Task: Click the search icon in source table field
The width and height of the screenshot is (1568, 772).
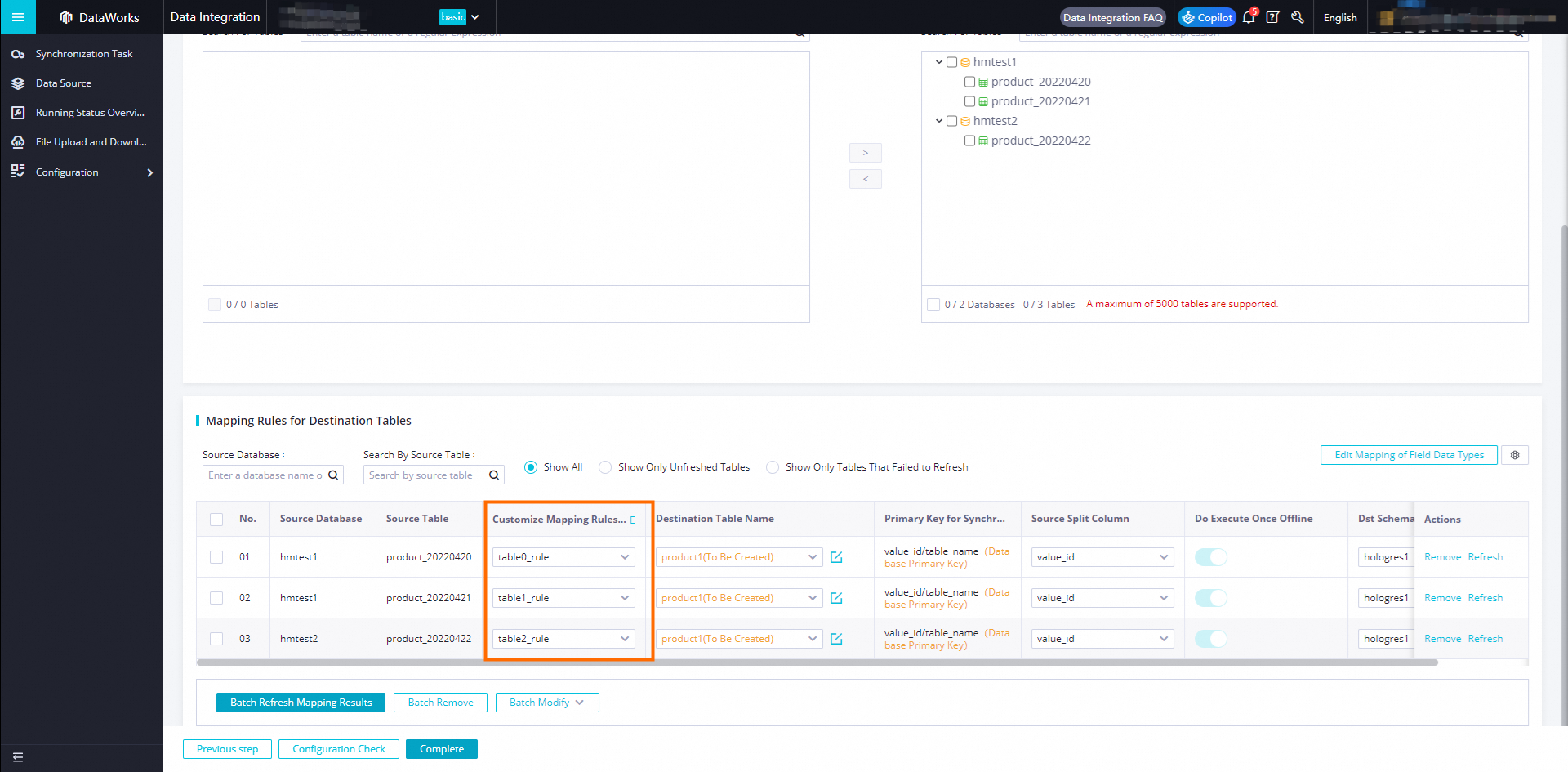Action: click(x=494, y=475)
